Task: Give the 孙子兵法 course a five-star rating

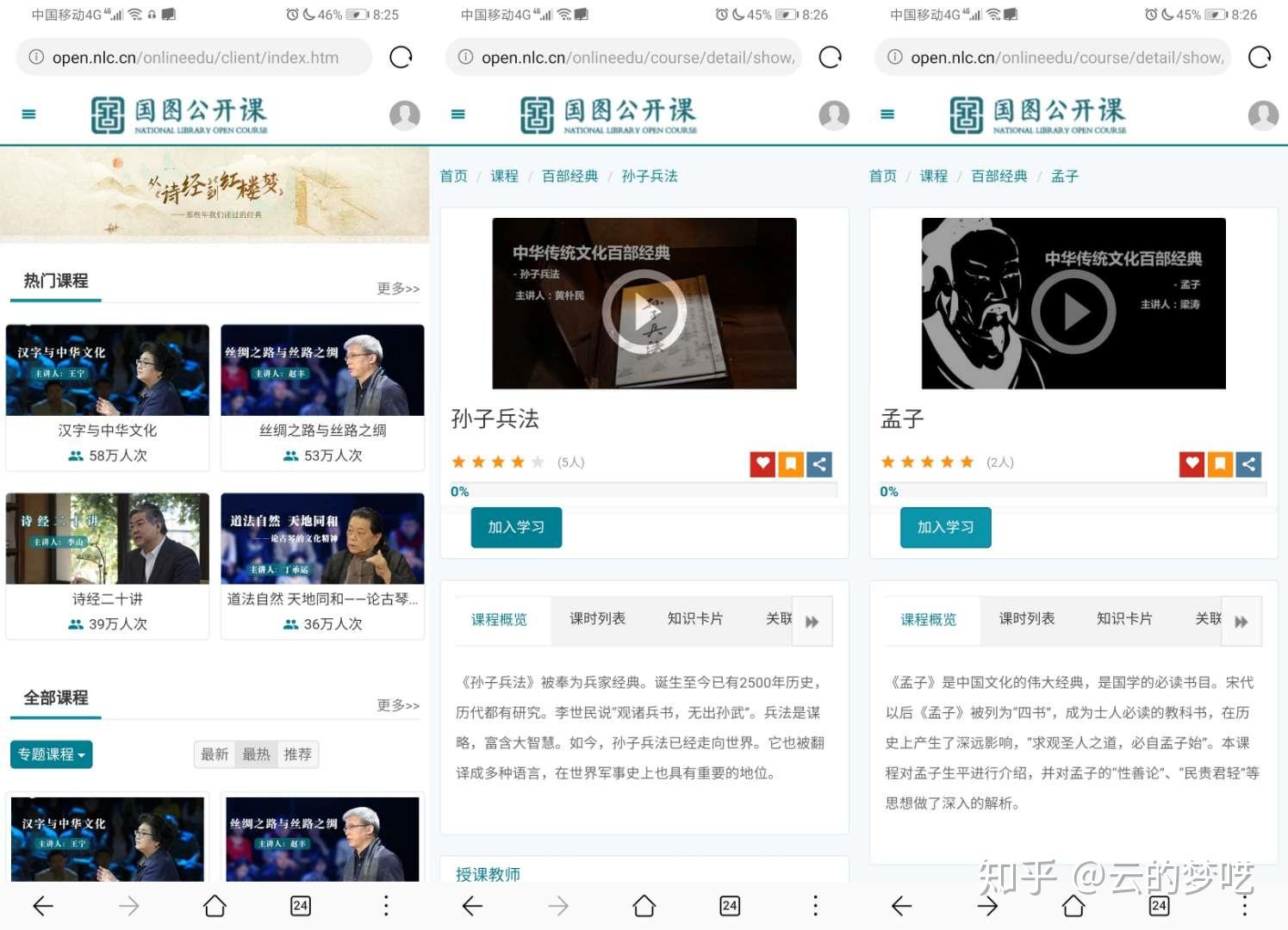Action: (538, 462)
